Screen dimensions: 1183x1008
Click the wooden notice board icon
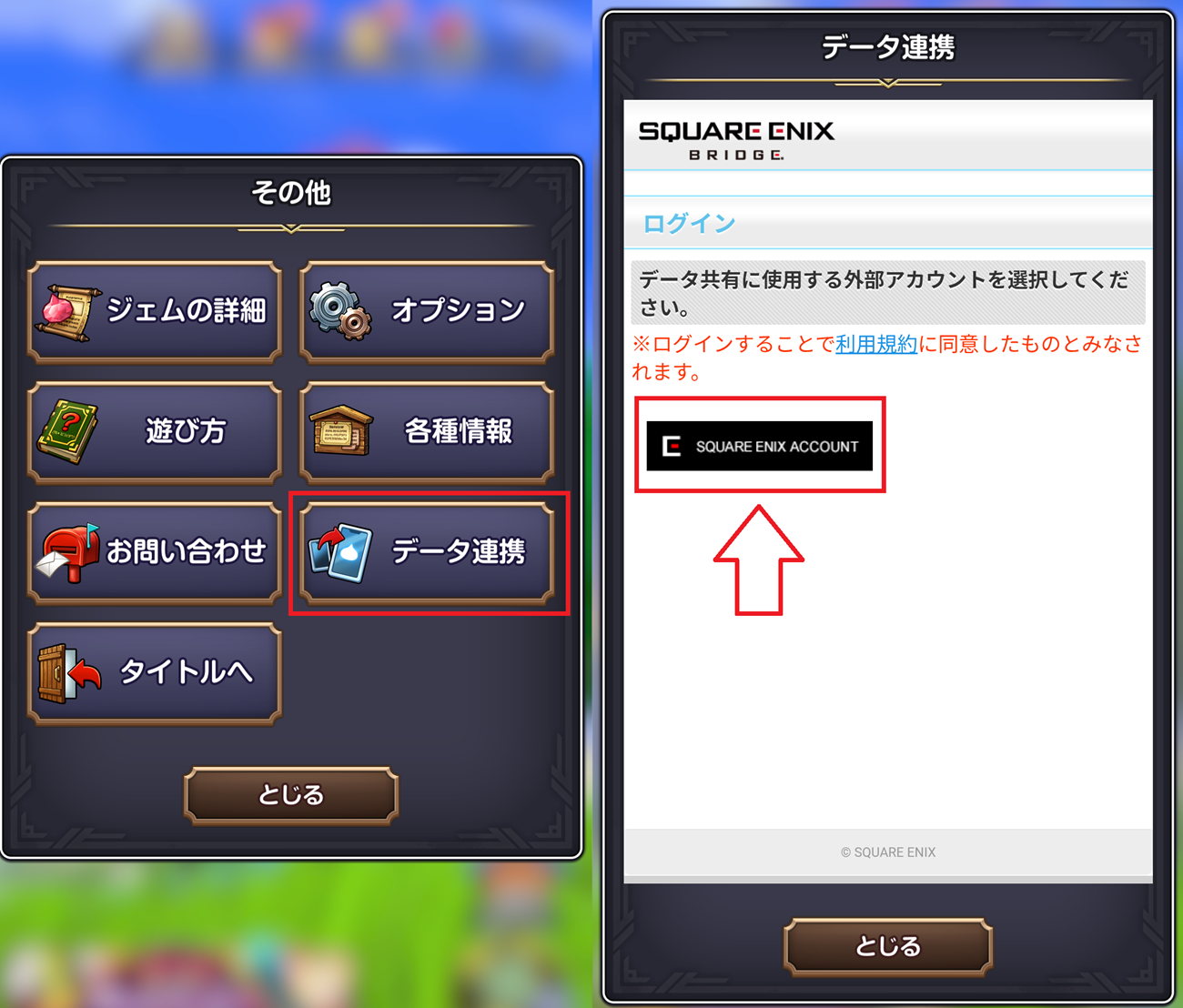coord(341,431)
